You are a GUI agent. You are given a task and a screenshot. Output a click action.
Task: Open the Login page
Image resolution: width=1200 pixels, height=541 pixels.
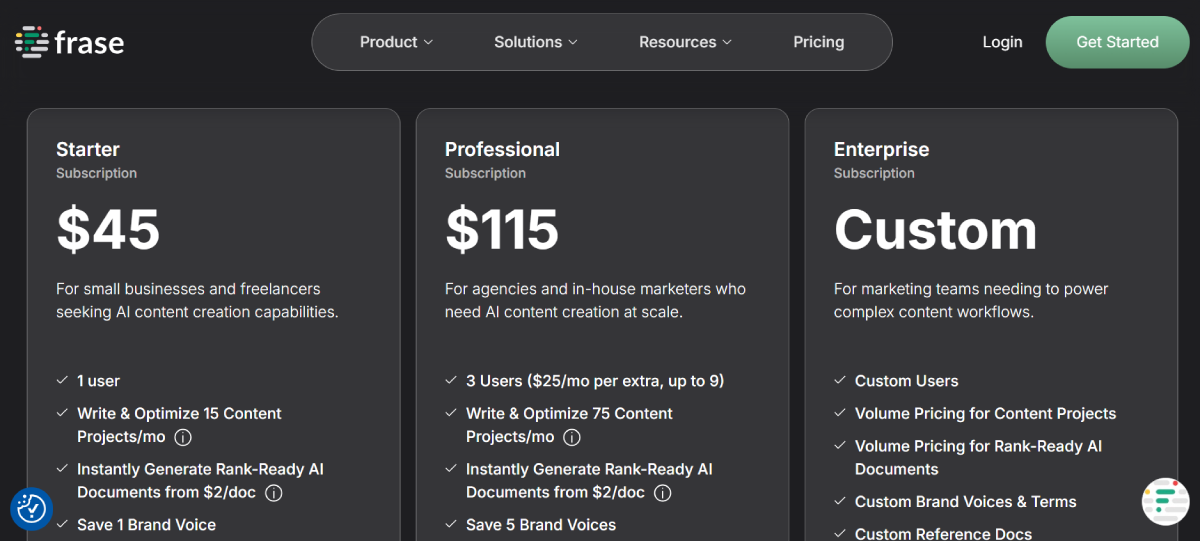pos(1002,42)
